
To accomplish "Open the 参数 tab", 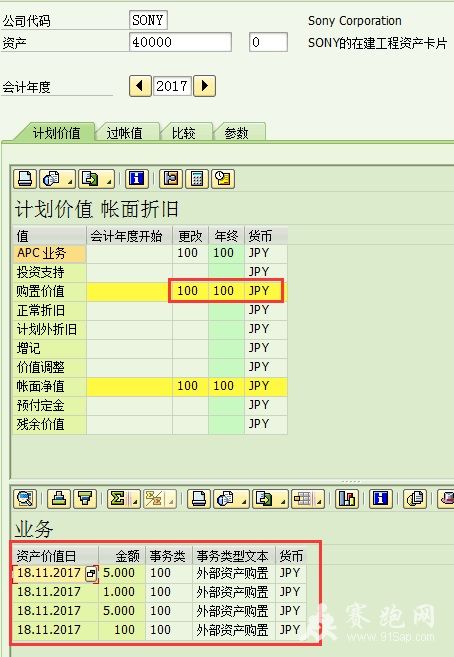I will click(x=237, y=133).
